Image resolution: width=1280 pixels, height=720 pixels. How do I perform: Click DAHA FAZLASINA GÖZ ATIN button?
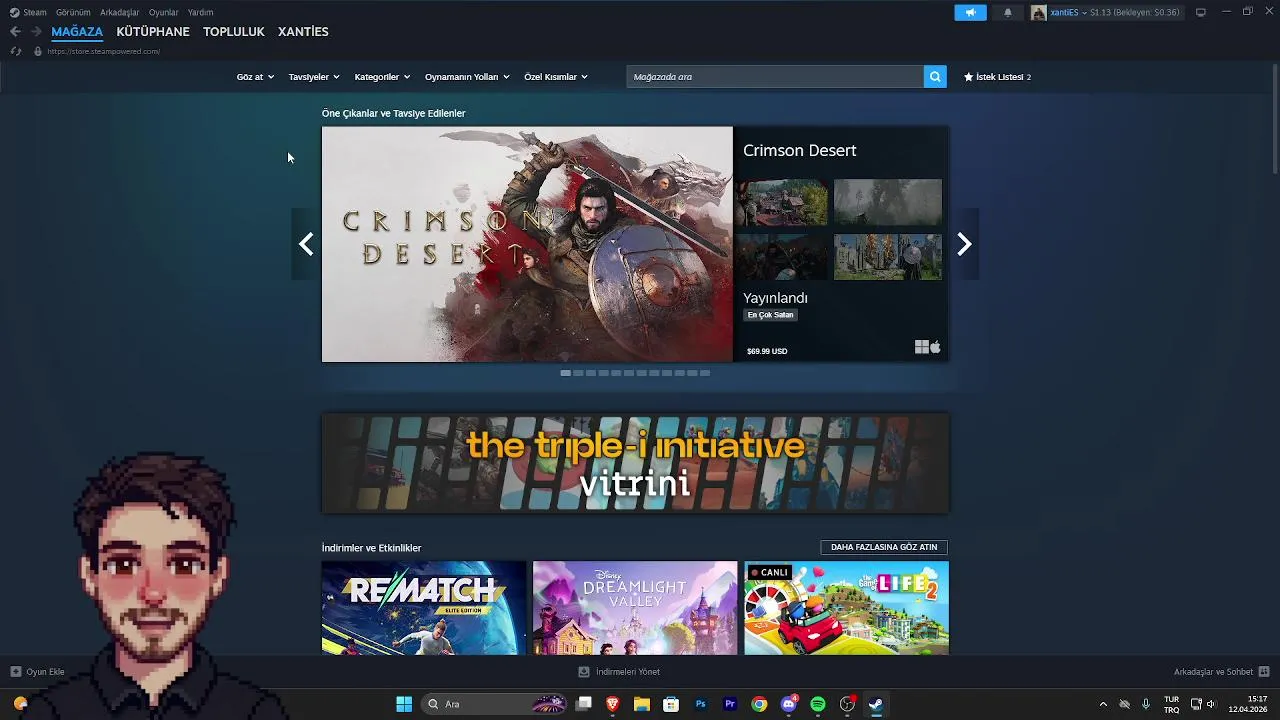pyautogui.click(x=884, y=547)
